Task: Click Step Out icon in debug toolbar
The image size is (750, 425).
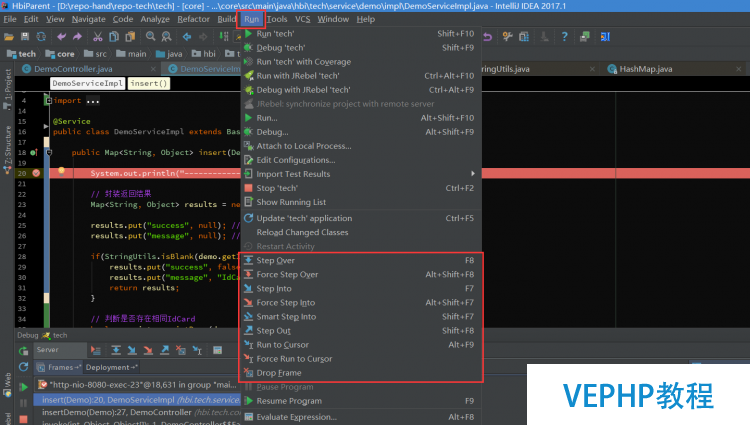Action: (165, 350)
